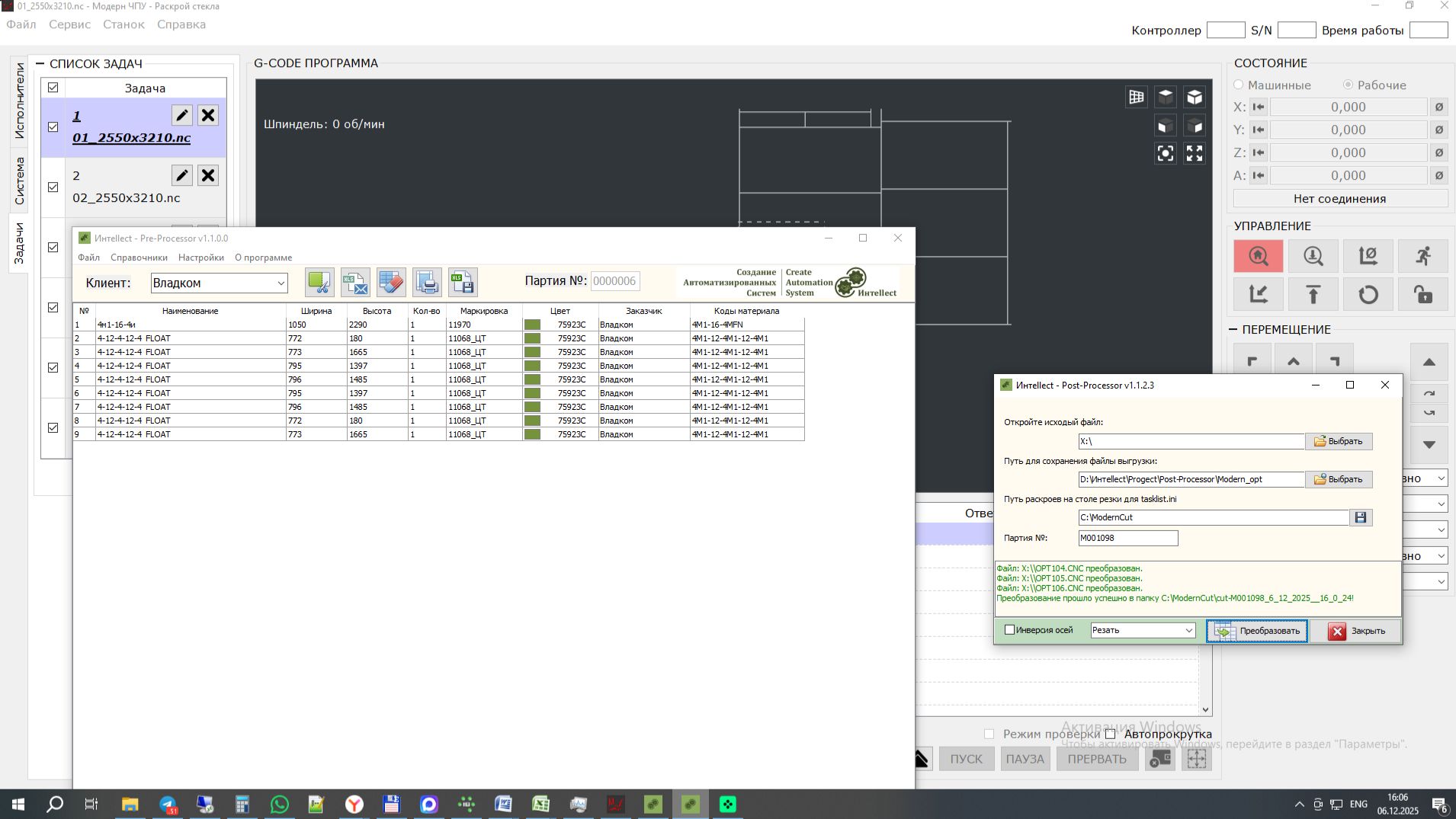Enable the Инверсия осей checkbox
The height and width of the screenshot is (819, 1456).
click(1010, 630)
